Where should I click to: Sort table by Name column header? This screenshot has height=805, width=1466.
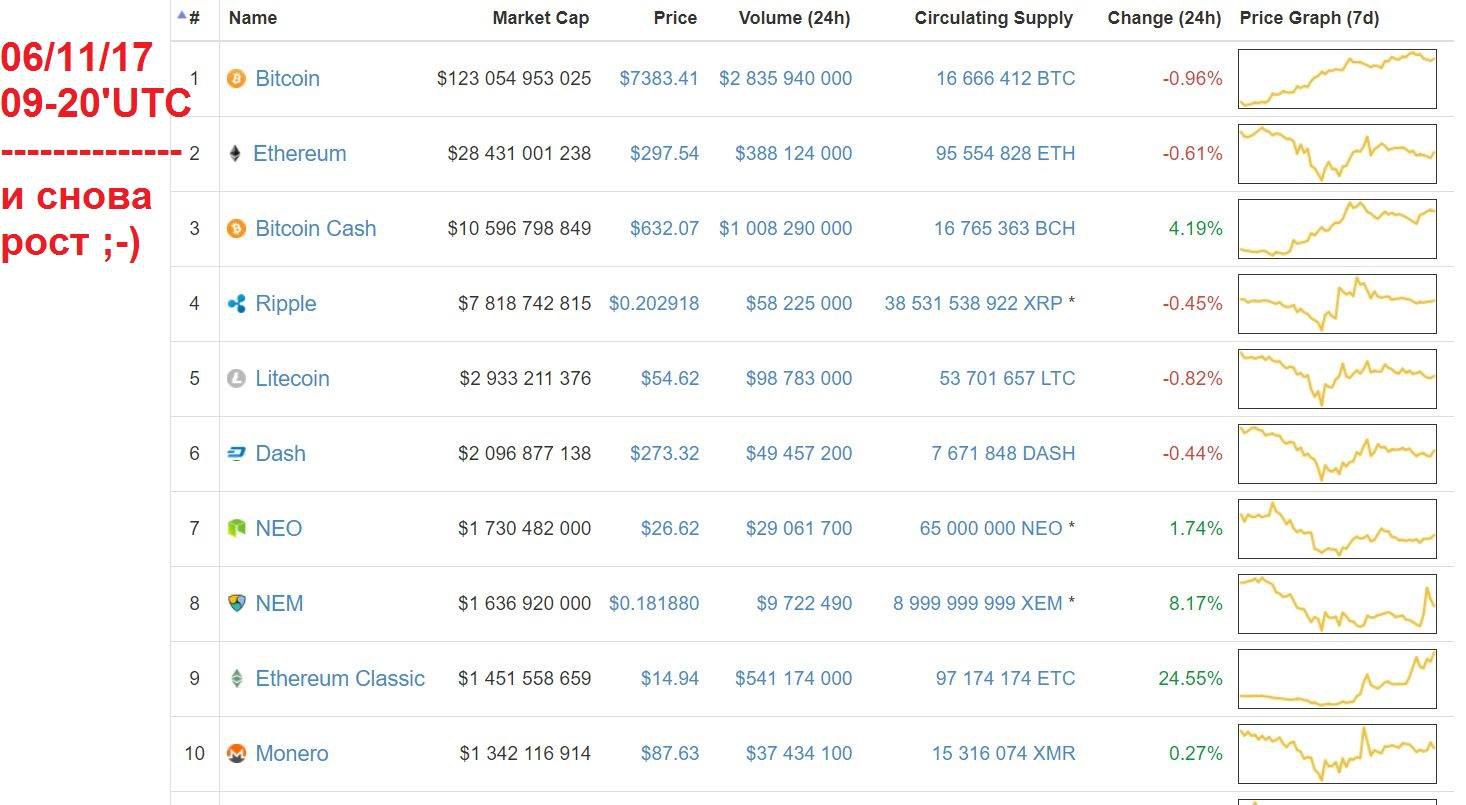click(253, 18)
